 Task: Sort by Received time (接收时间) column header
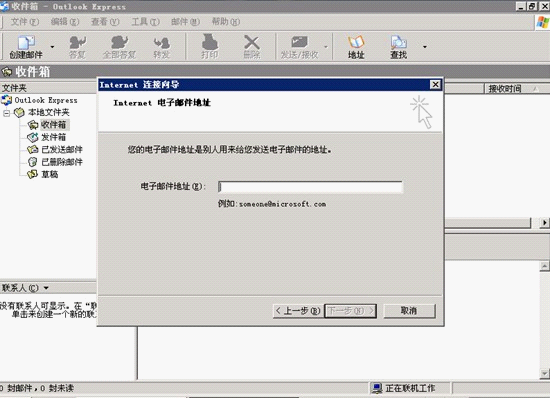(505, 89)
